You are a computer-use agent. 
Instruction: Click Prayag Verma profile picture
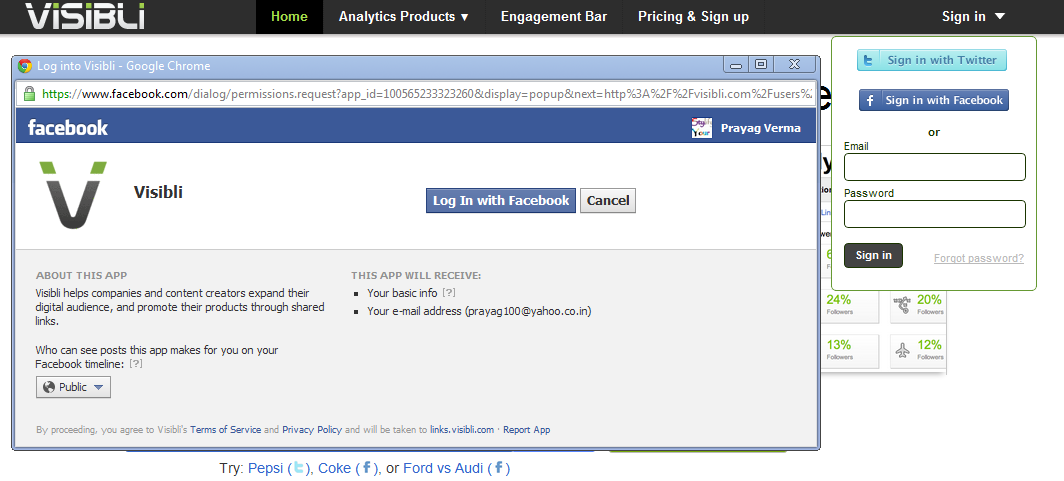[702, 128]
